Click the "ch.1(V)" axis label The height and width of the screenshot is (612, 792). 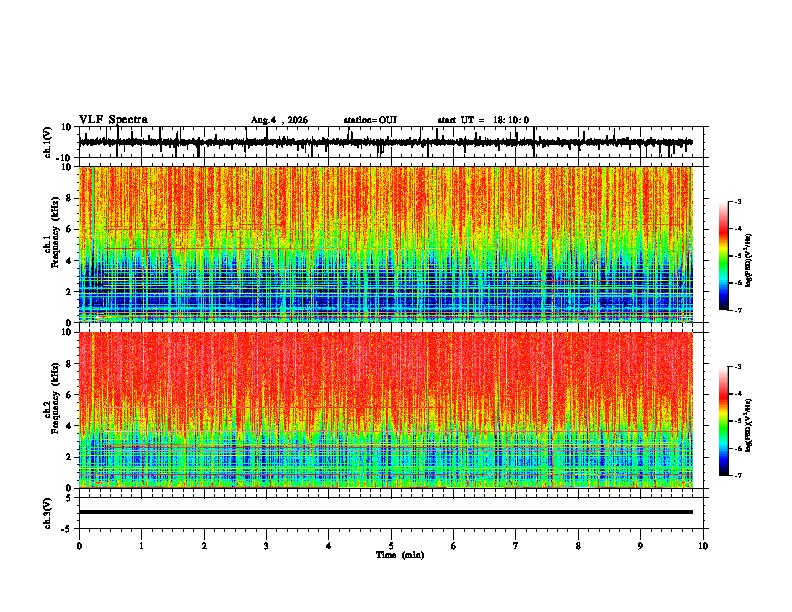pyautogui.click(x=48, y=142)
